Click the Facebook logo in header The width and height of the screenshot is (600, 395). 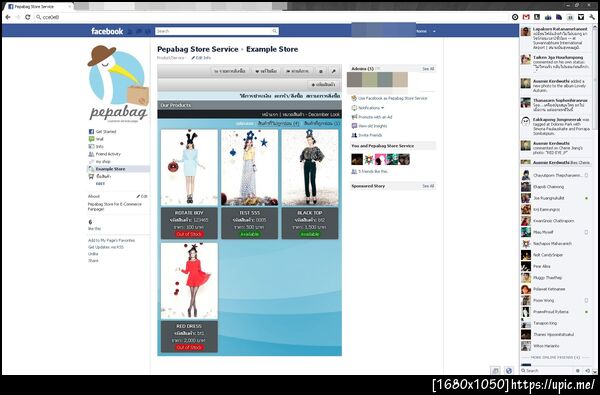pos(107,31)
